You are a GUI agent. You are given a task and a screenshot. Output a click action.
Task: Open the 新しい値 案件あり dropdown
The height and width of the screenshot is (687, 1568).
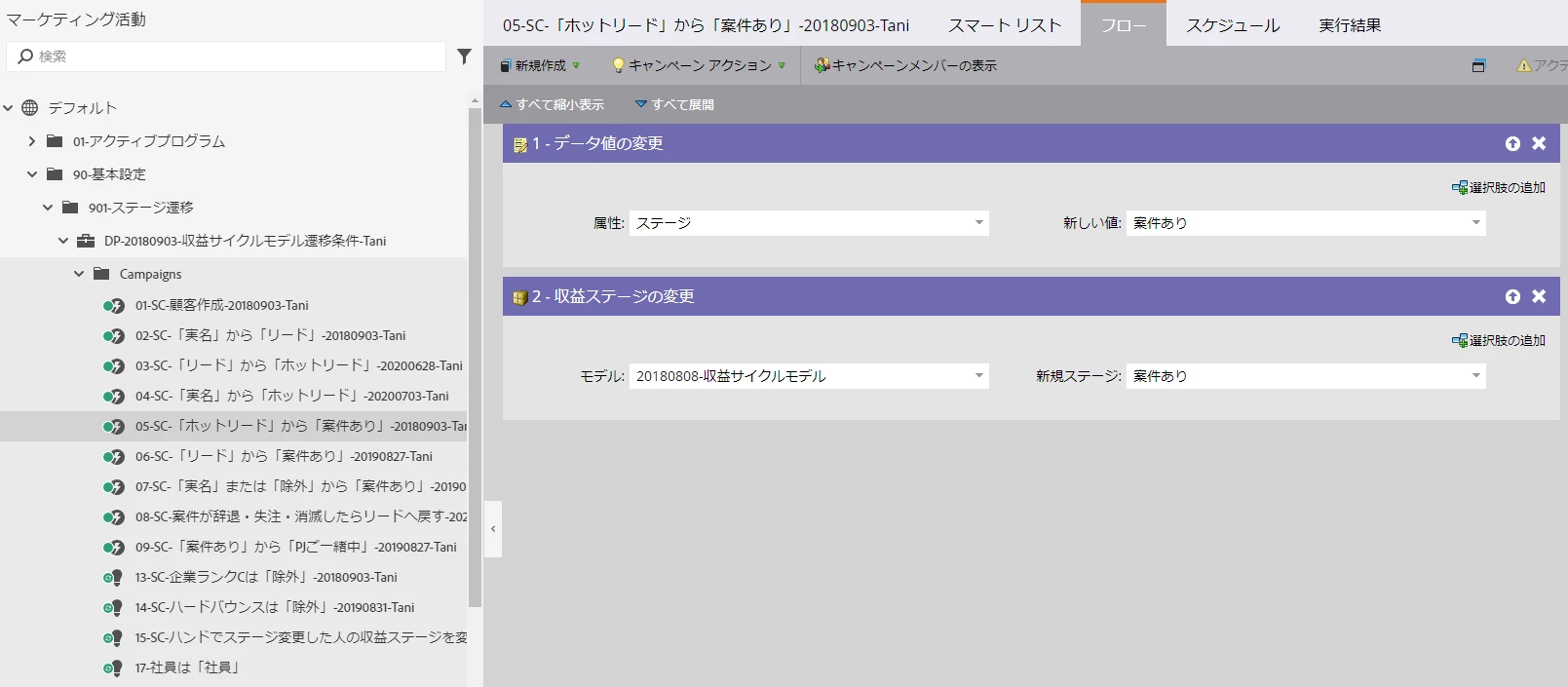point(1475,223)
